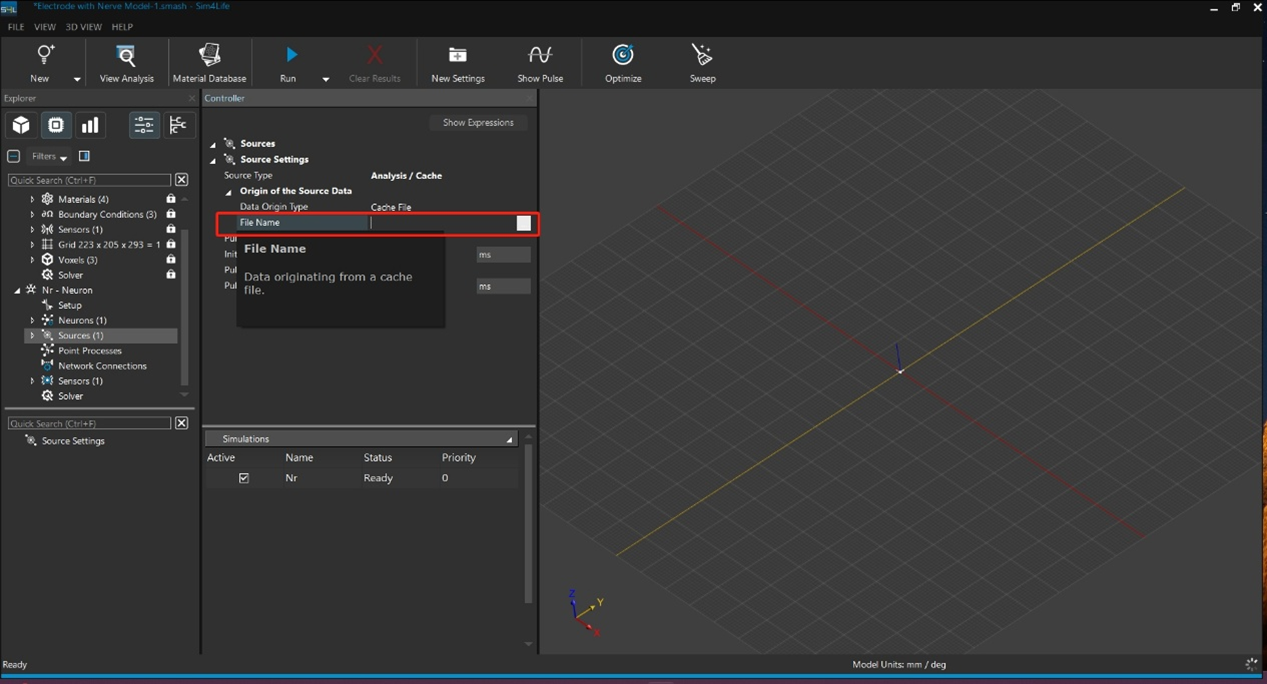Click the File Name browse button
The width and height of the screenshot is (1267, 684).
[523, 223]
